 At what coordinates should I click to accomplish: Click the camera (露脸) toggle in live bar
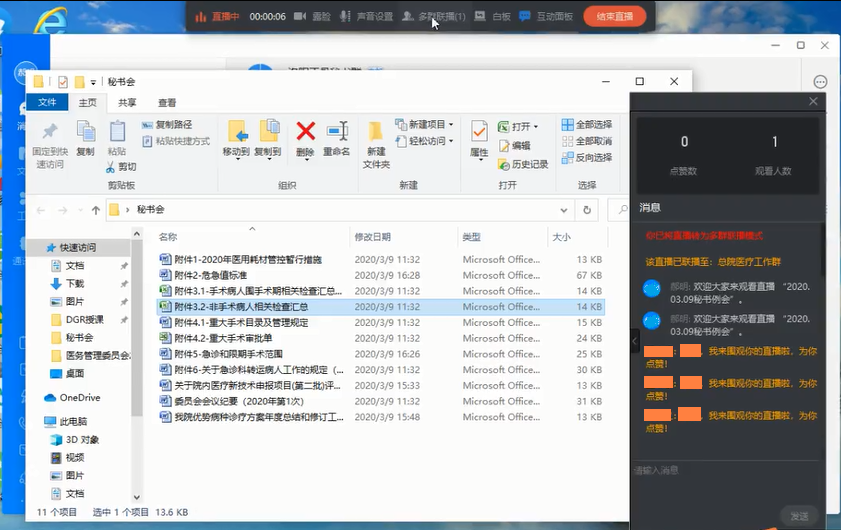click(312, 17)
